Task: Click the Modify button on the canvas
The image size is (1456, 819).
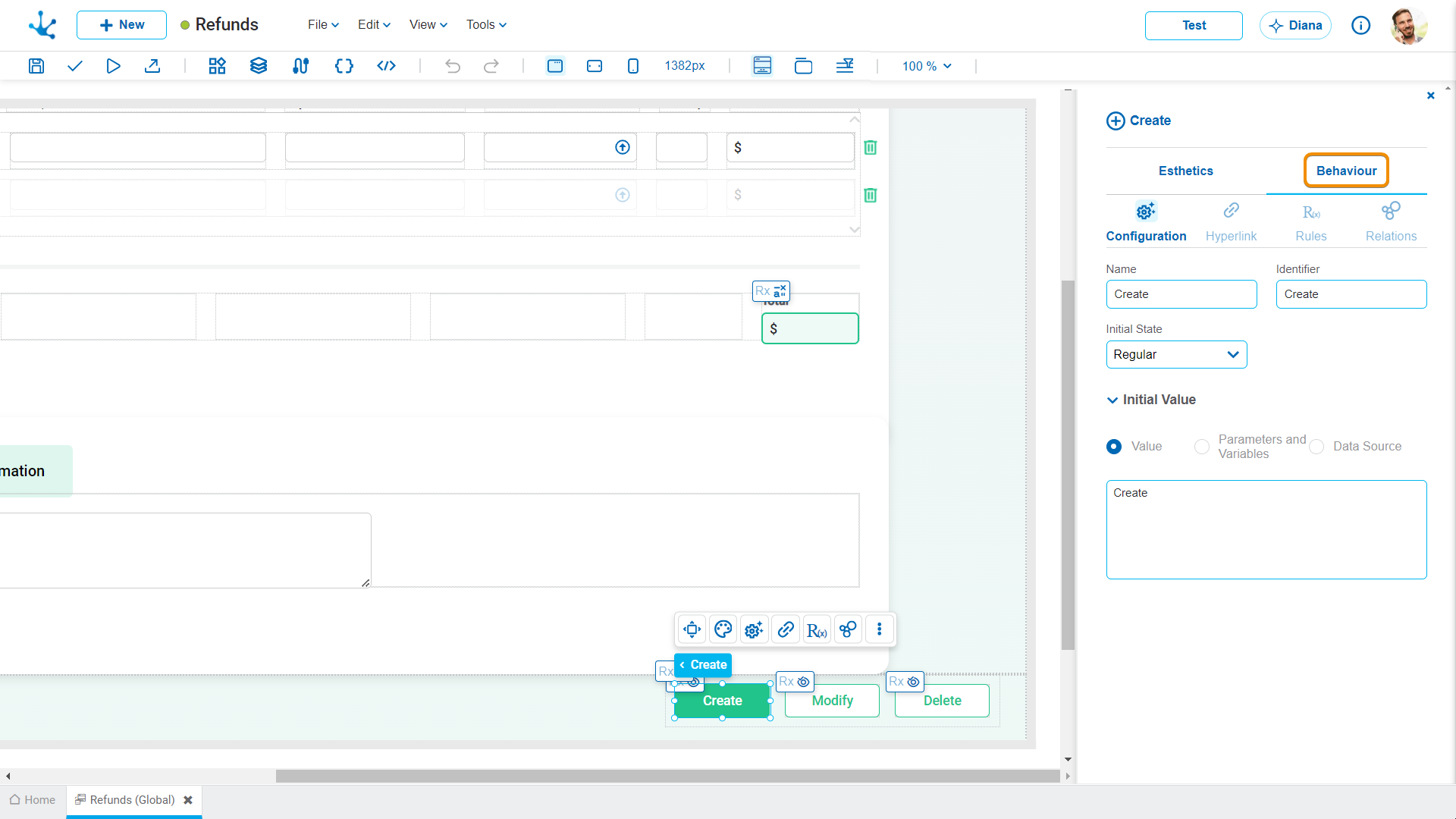Action: [x=832, y=701]
